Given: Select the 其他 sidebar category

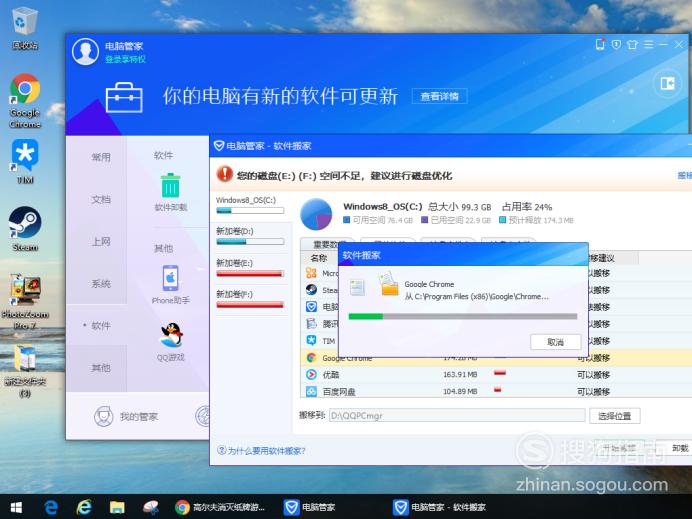Looking at the screenshot, I should click(x=101, y=368).
